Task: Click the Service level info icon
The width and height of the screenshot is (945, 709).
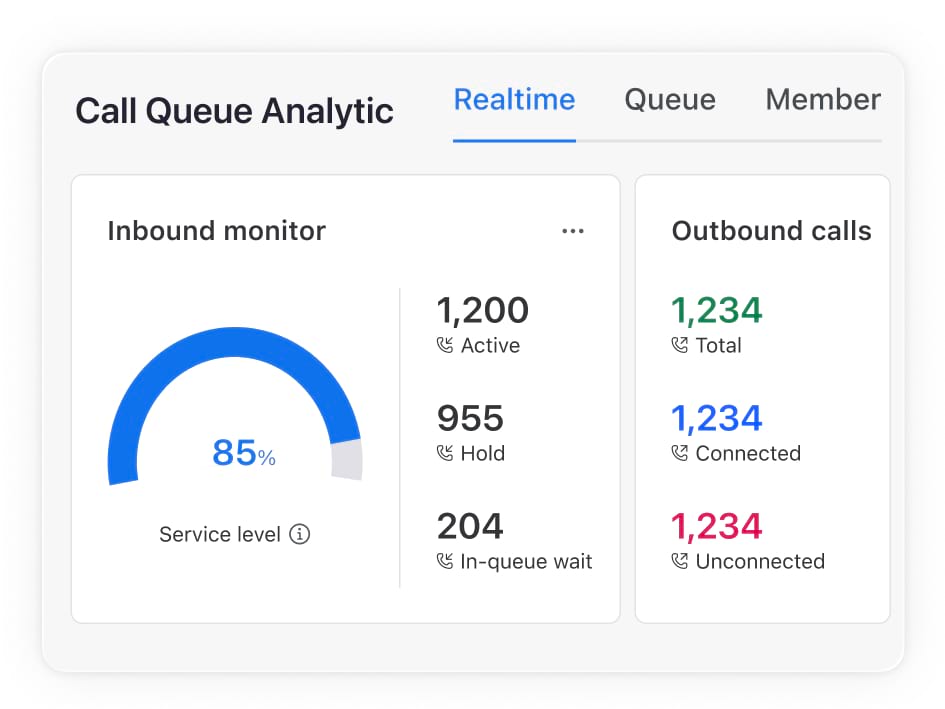Action: (299, 534)
